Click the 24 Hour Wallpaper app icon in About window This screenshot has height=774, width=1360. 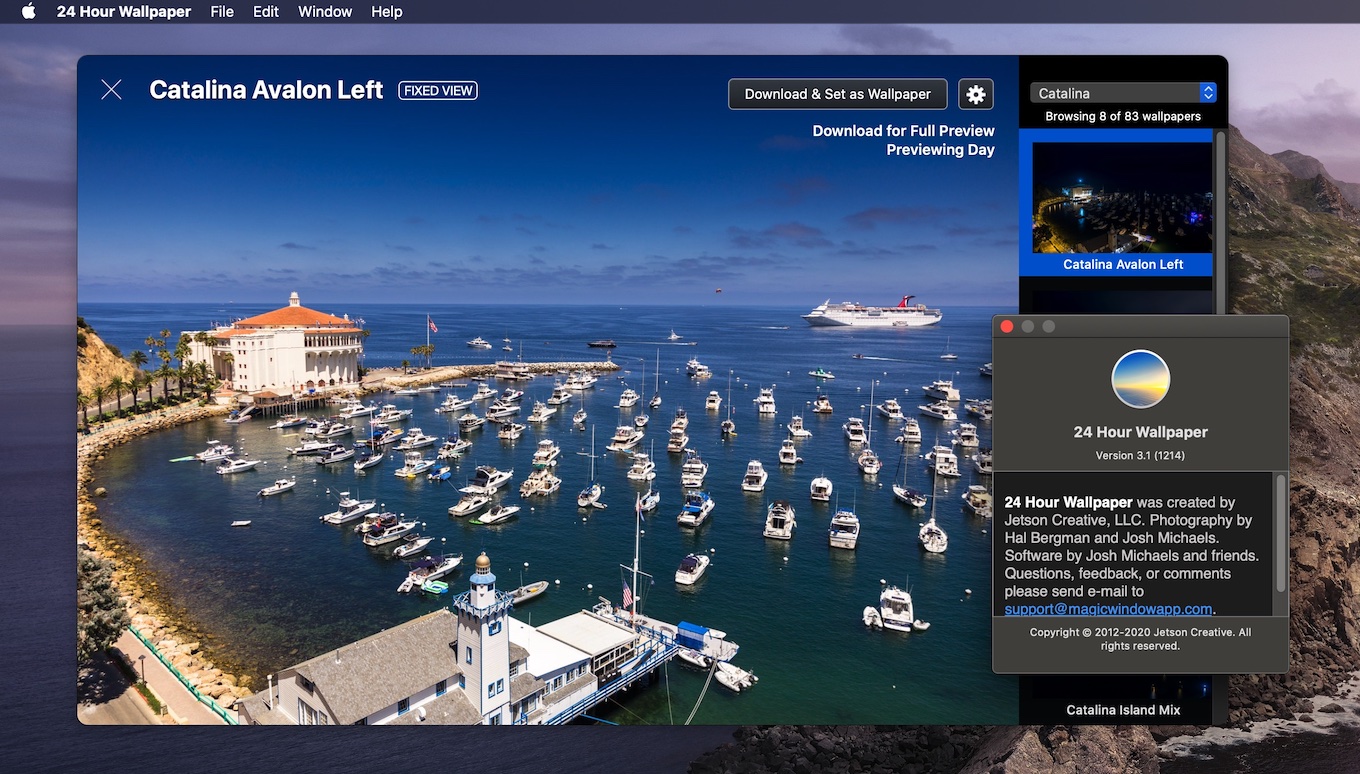[x=1140, y=379]
